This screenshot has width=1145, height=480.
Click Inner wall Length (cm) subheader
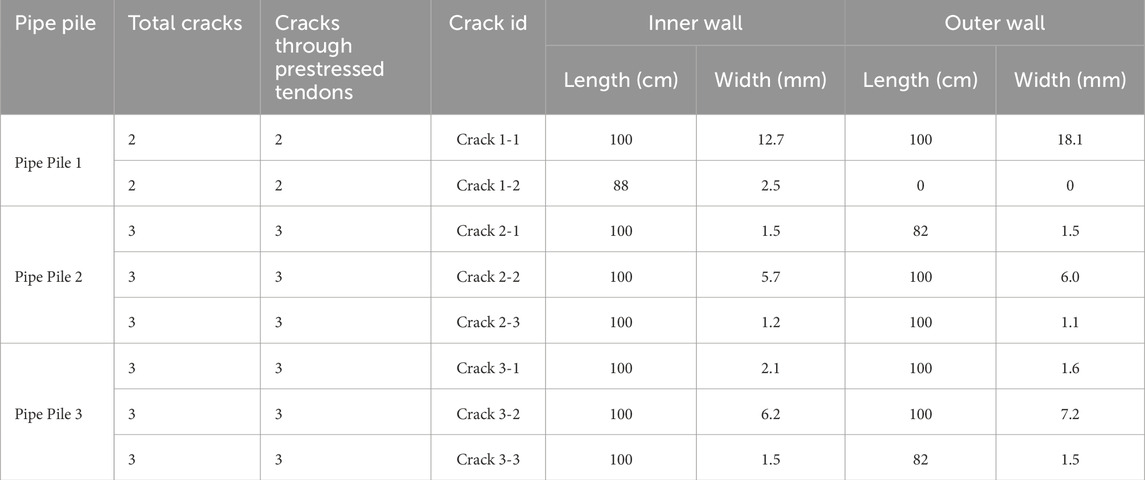coord(620,80)
